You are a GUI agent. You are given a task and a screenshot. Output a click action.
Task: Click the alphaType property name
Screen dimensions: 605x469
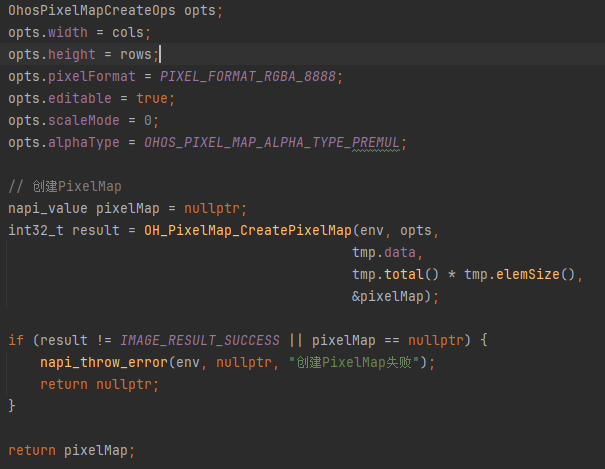point(84,142)
